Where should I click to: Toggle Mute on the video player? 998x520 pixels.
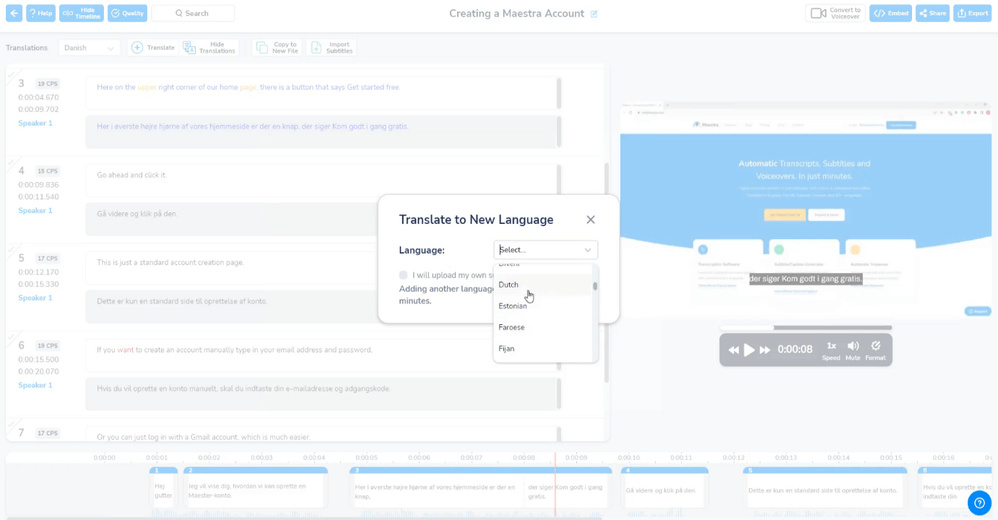(x=853, y=350)
